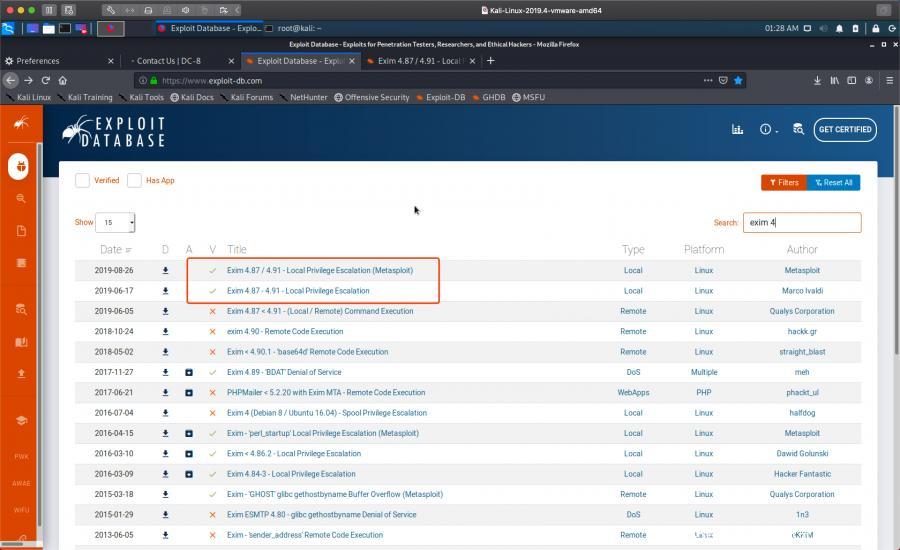The height and width of the screenshot is (550, 900).
Task: Download the 2016-07-04 Exim 4 Spool exploit
Action: [x=165, y=413]
